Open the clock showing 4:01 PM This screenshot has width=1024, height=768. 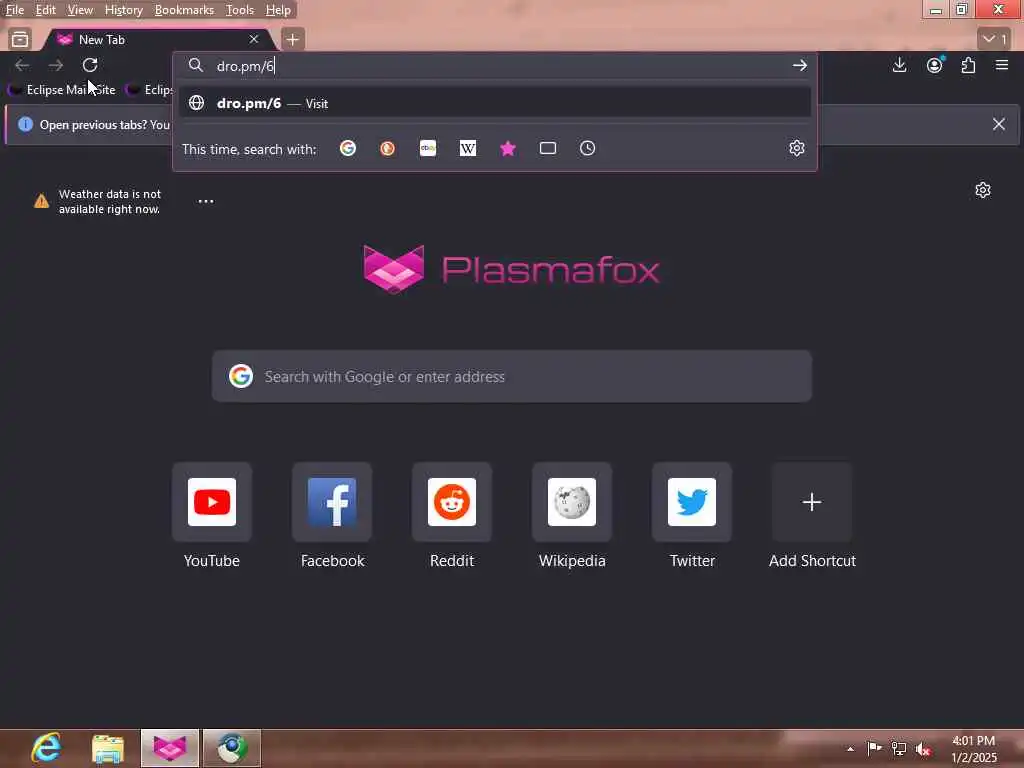pos(973,749)
